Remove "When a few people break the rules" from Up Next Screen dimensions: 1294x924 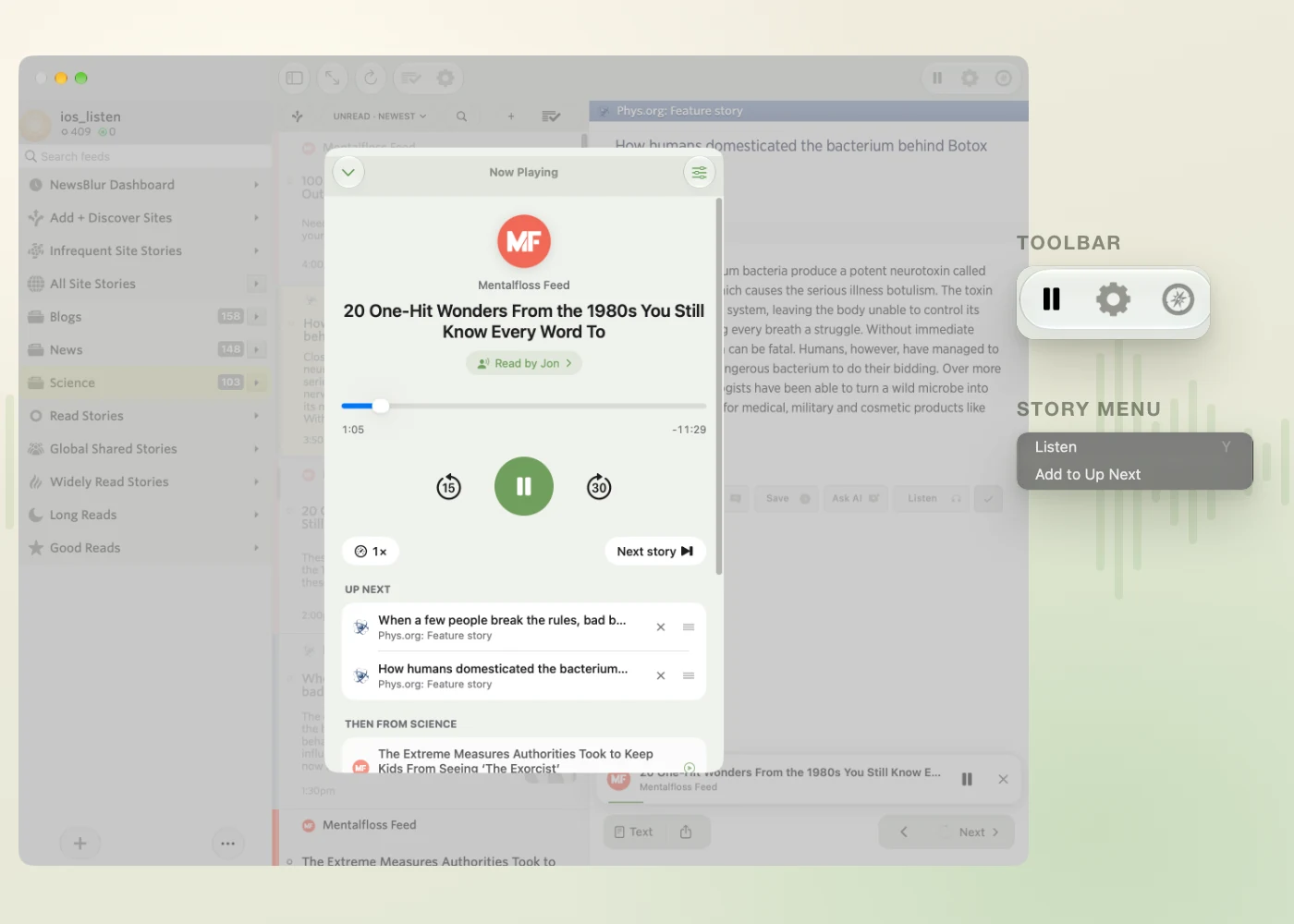pyautogui.click(x=661, y=627)
